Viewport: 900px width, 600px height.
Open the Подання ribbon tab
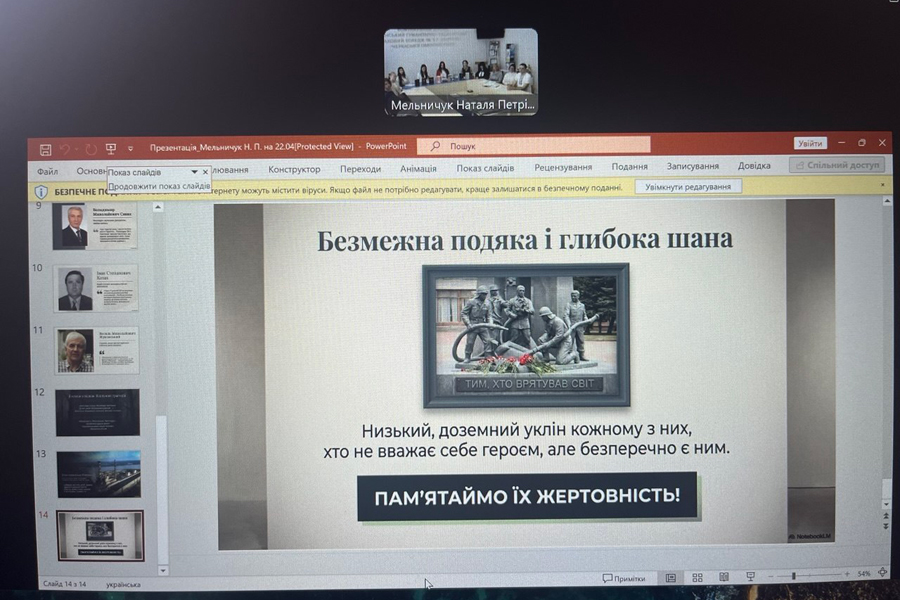(x=629, y=167)
